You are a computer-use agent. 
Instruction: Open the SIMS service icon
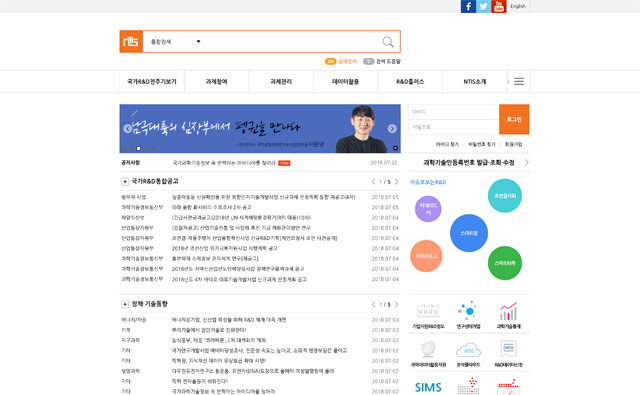pyautogui.click(x=428, y=387)
